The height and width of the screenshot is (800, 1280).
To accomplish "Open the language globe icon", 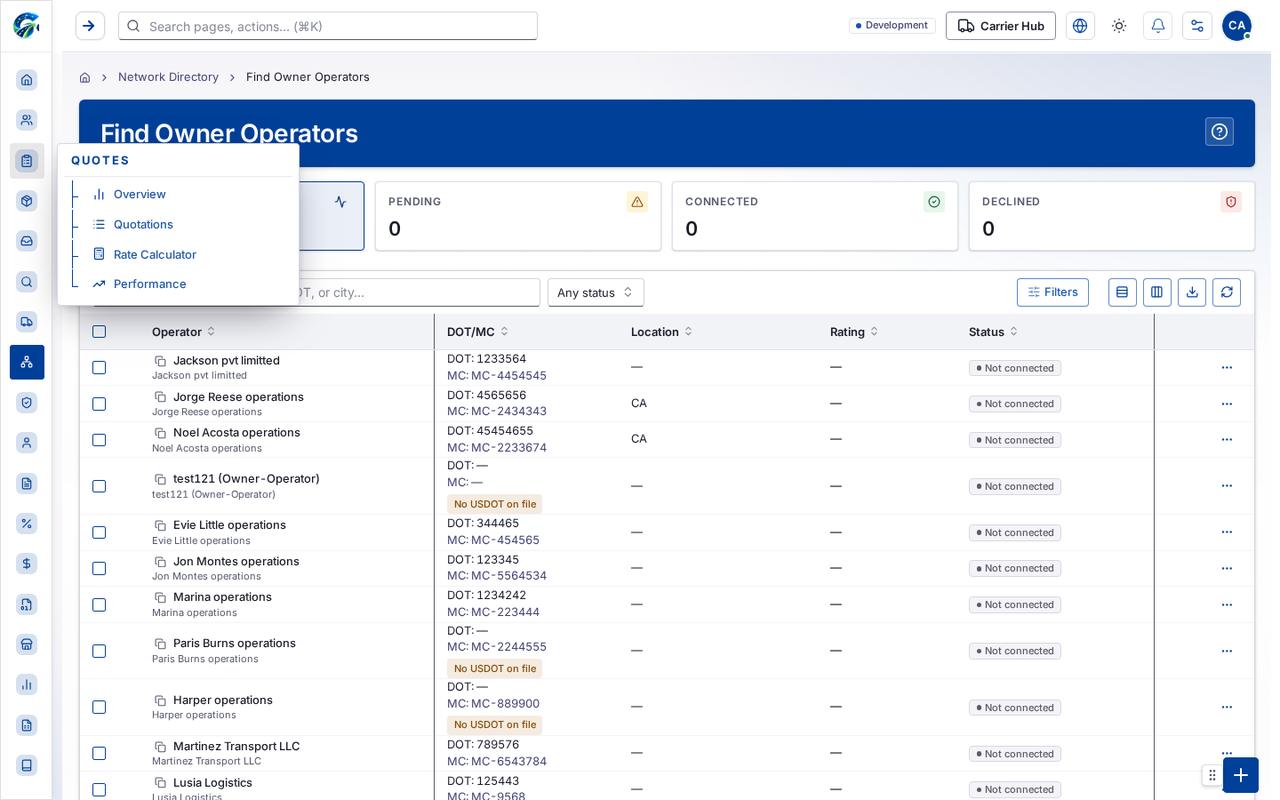I will coord(1080,26).
